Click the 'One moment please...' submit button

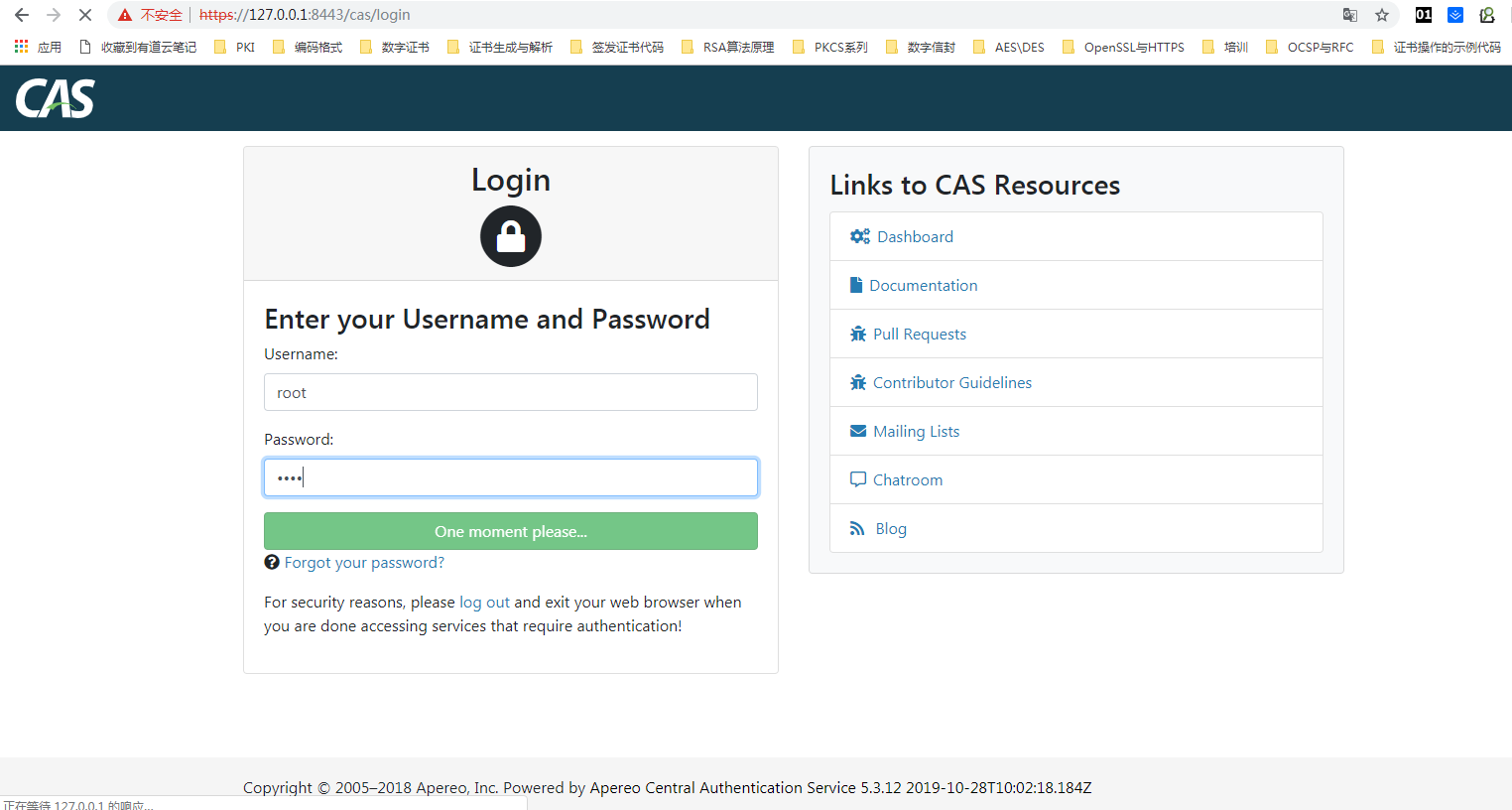pyautogui.click(x=511, y=531)
